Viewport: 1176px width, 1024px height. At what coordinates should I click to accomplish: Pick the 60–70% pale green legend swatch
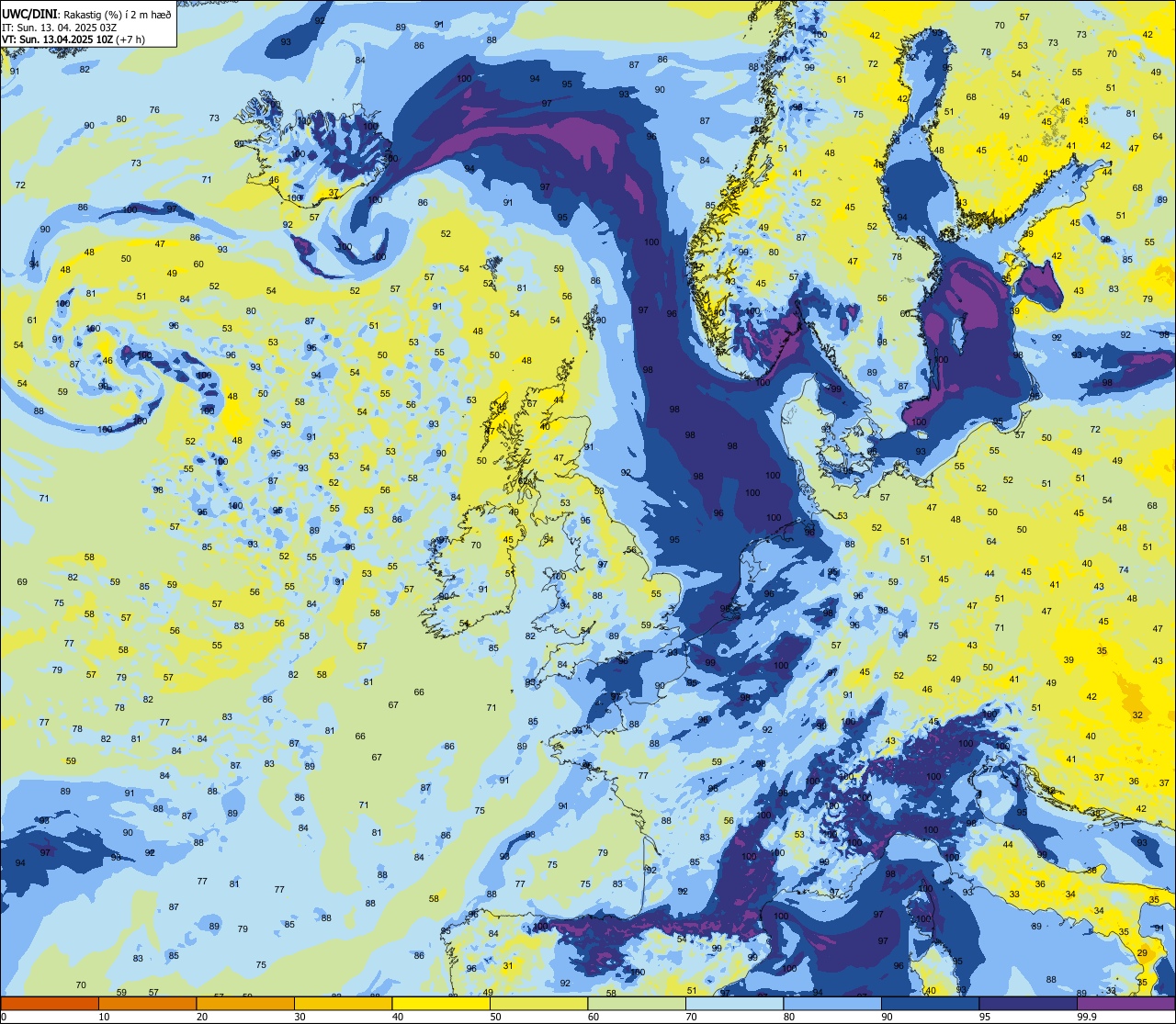click(637, 1004)
